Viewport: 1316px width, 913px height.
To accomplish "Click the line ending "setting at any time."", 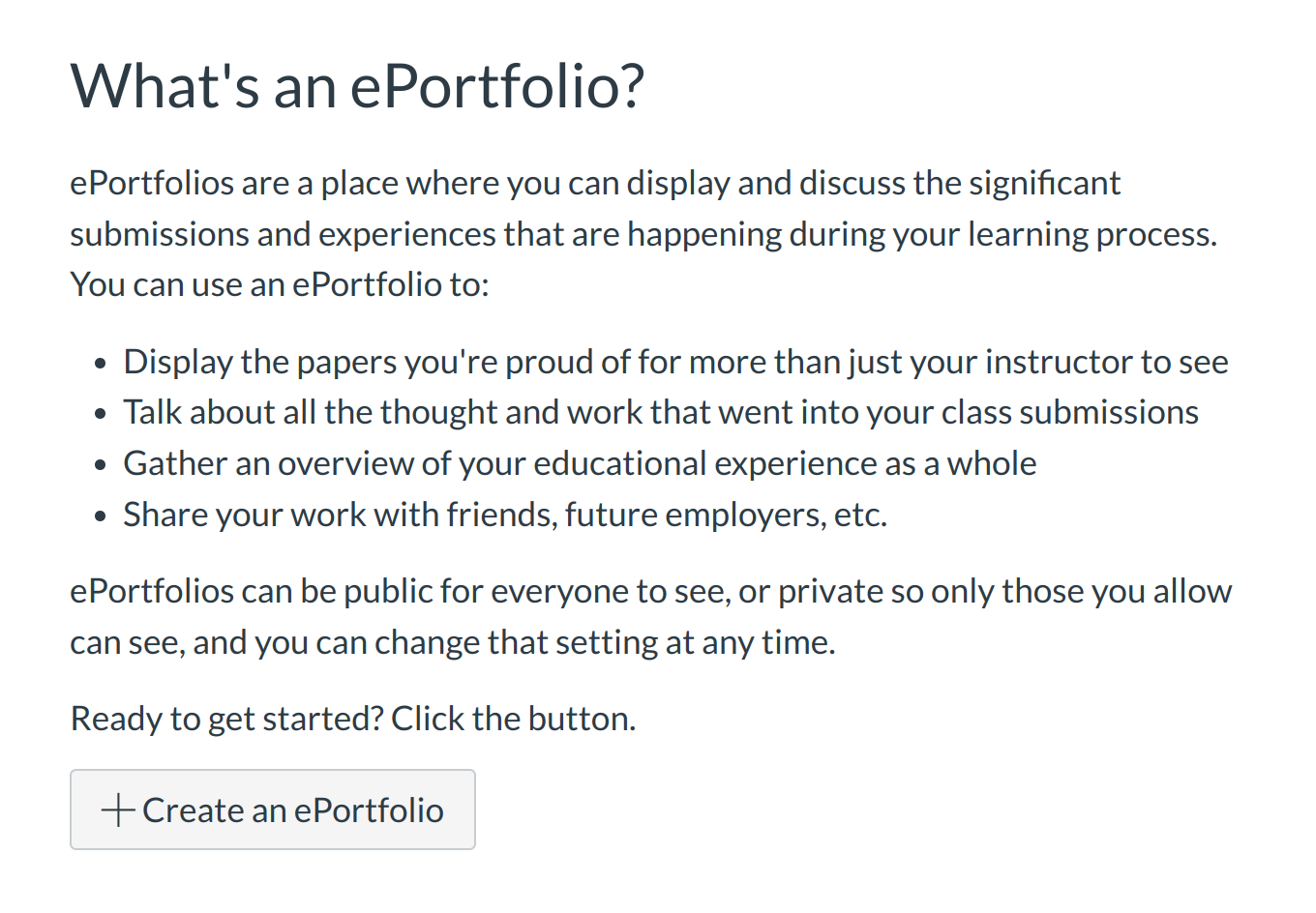I will click(x=452, y=642).
